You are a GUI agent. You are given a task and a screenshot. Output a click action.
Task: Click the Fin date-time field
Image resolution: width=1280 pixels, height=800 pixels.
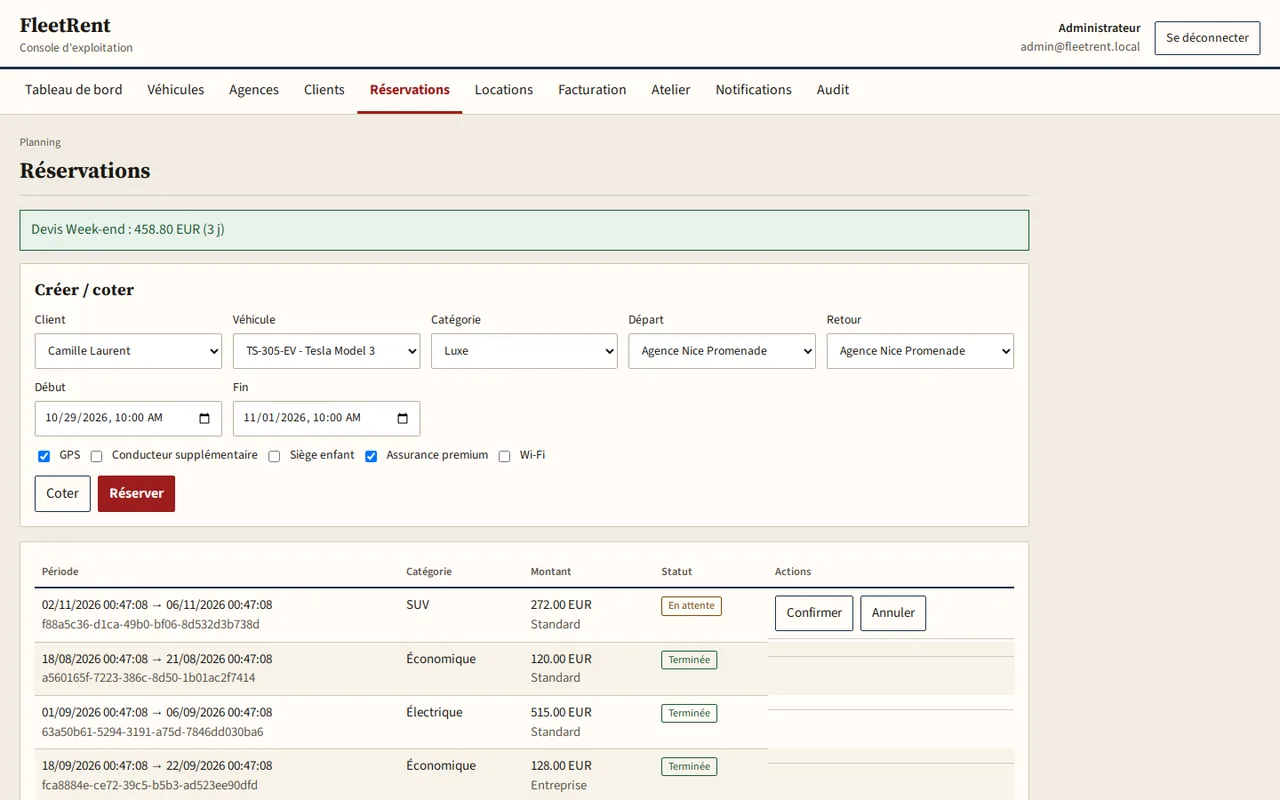click(326, 419)
